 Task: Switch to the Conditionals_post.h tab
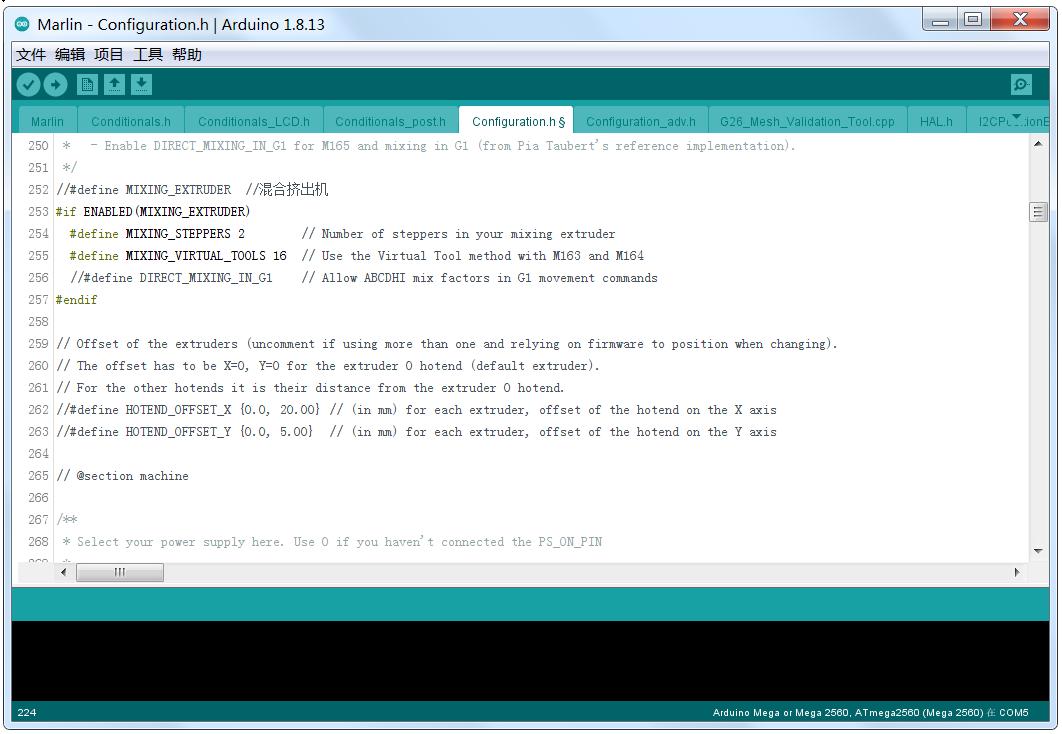390,122
